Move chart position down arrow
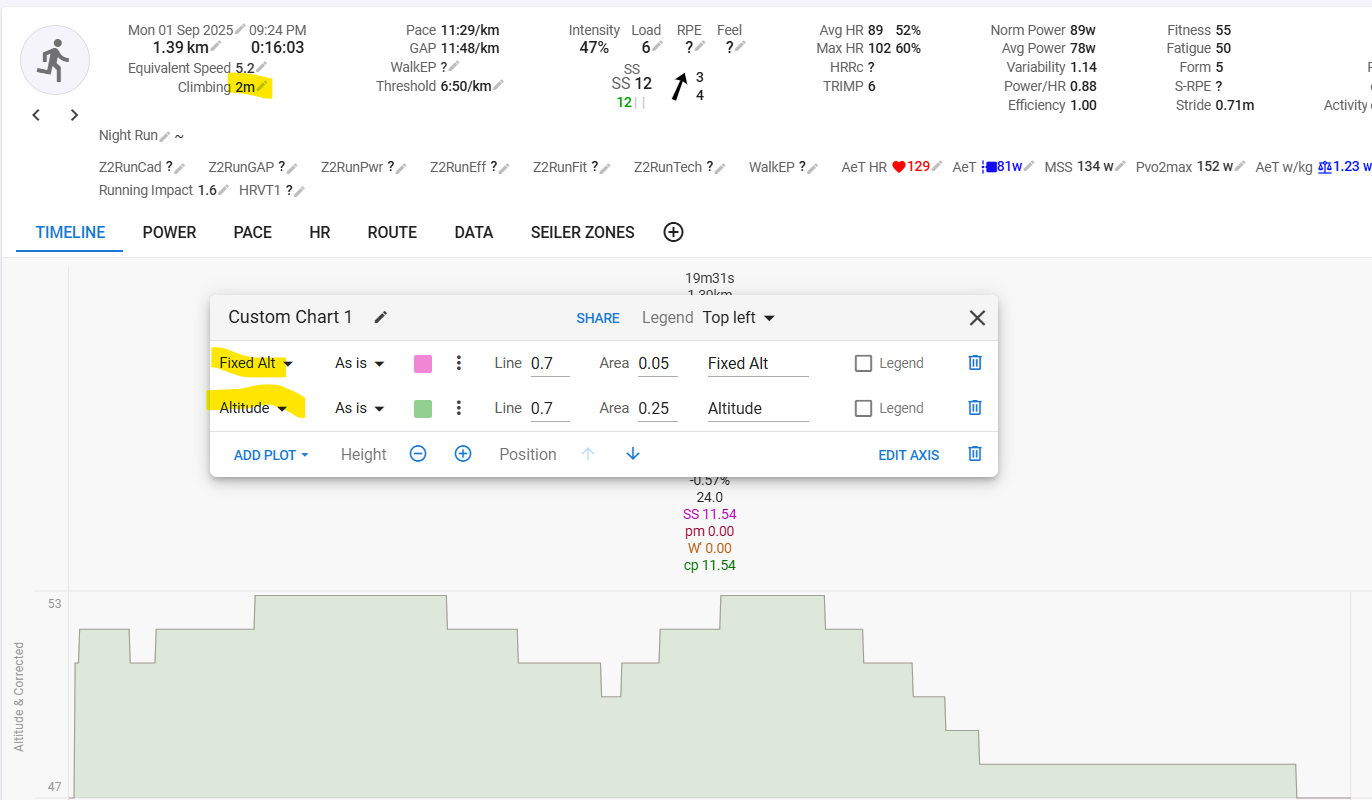The width and height of the screenshot is (1372, 800). coord(633,454)
